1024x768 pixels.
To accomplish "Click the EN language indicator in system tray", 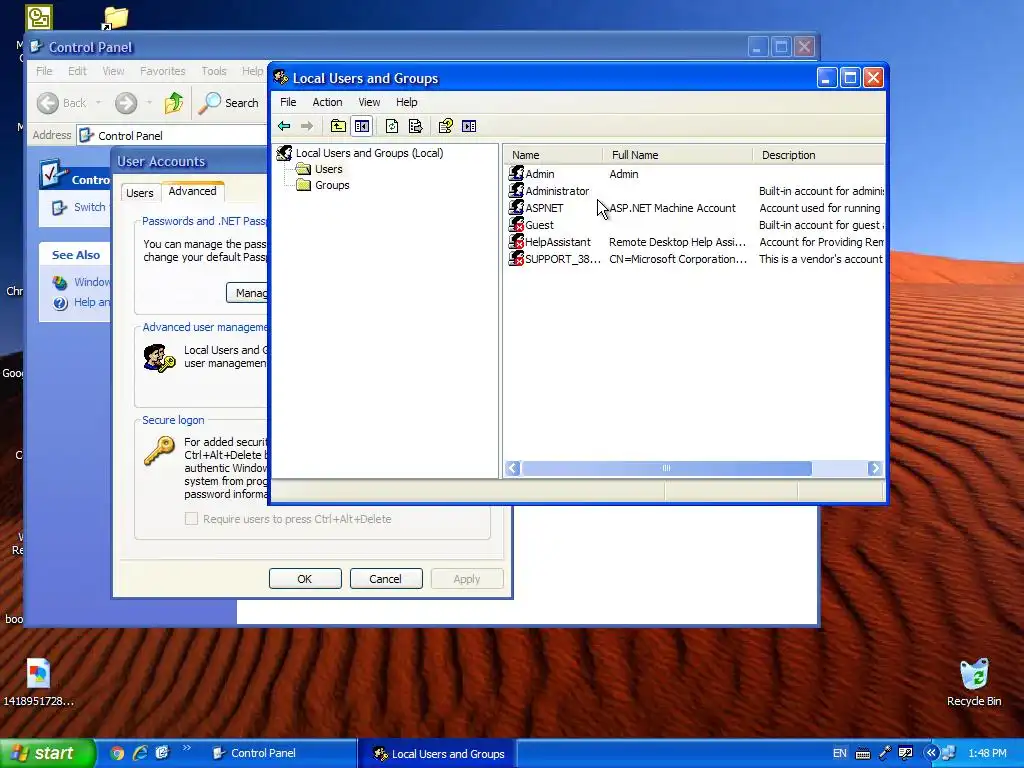I will [840, 753].
